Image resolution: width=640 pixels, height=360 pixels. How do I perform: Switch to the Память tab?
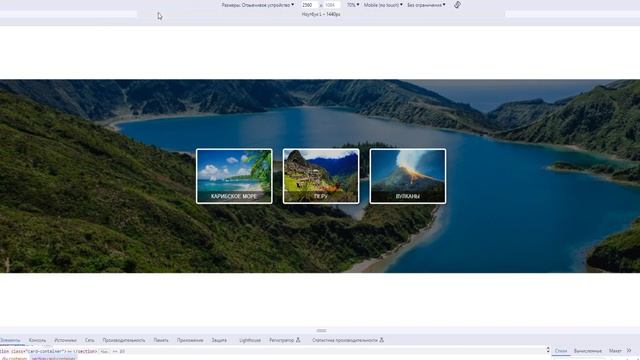tap(161, 340)
